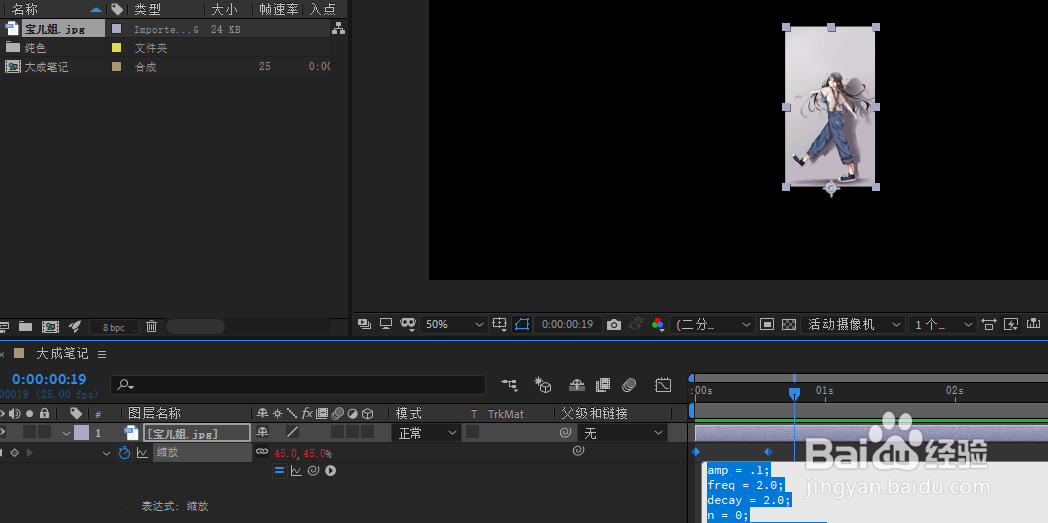Delete selected project item with trash icon
Viewport: 1048px width, 523px height.
coord(152,327)
